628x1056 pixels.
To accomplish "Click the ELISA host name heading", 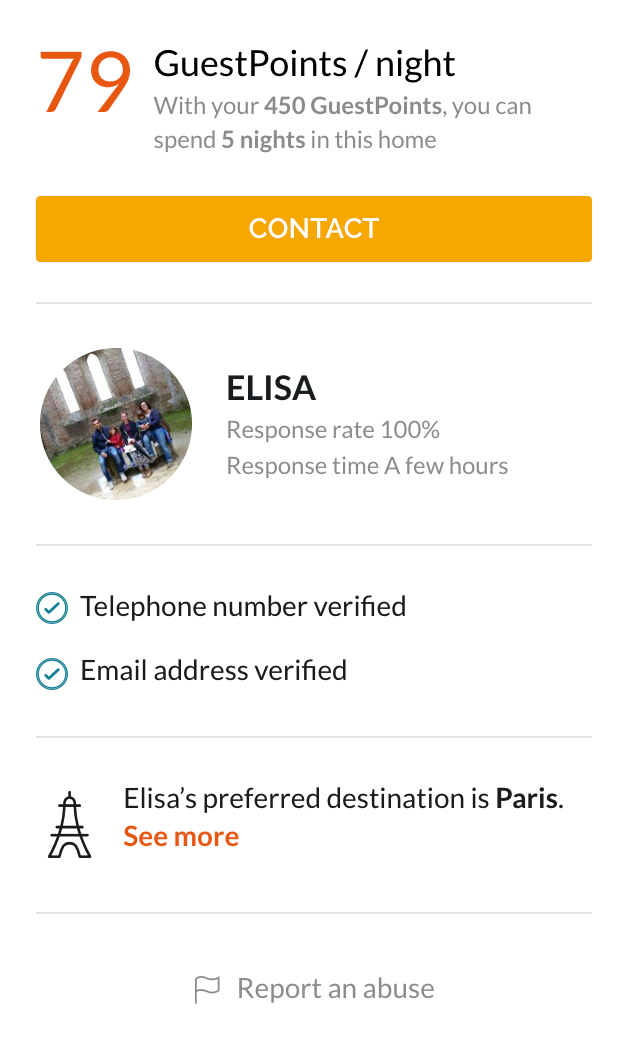I will [x=271, y=388].
